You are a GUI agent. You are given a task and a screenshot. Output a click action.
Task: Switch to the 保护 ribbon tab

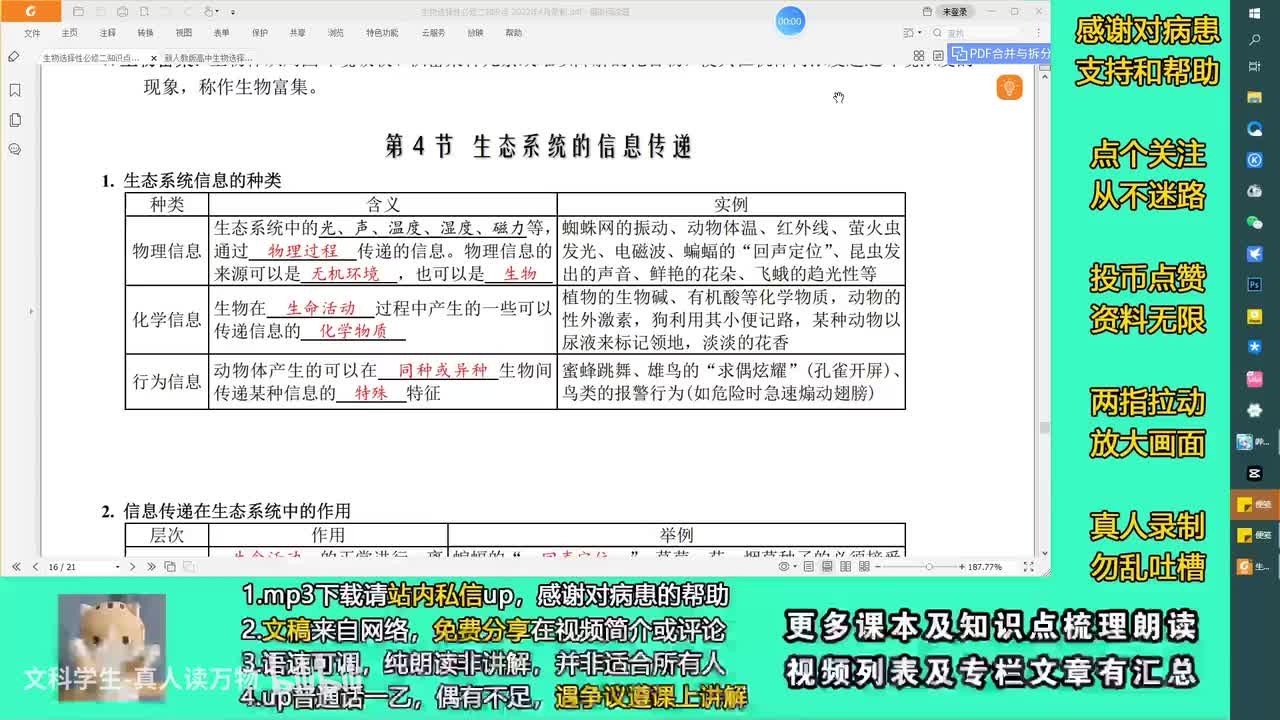coord(259,33)
